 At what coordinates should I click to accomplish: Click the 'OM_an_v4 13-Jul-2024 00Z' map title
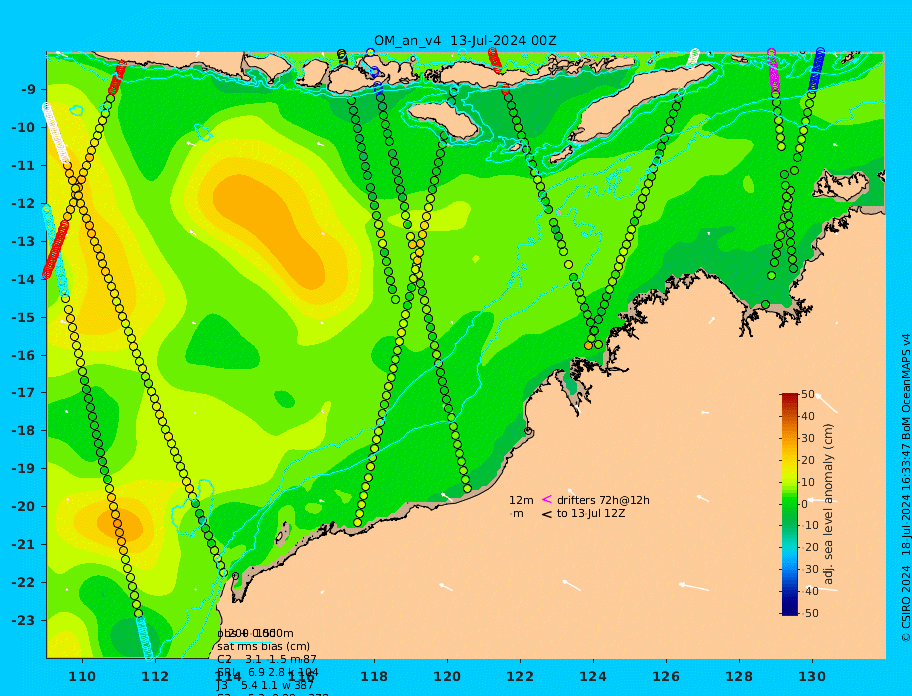465,41
